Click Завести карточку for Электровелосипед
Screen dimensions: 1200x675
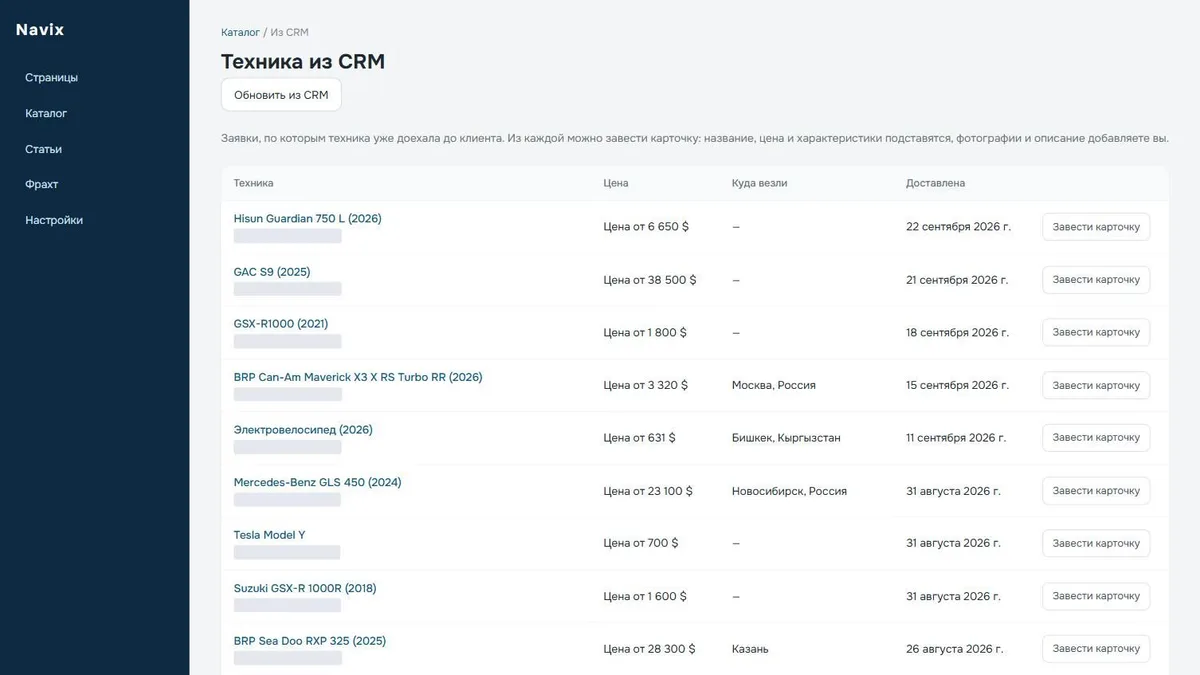[1096, 438]
